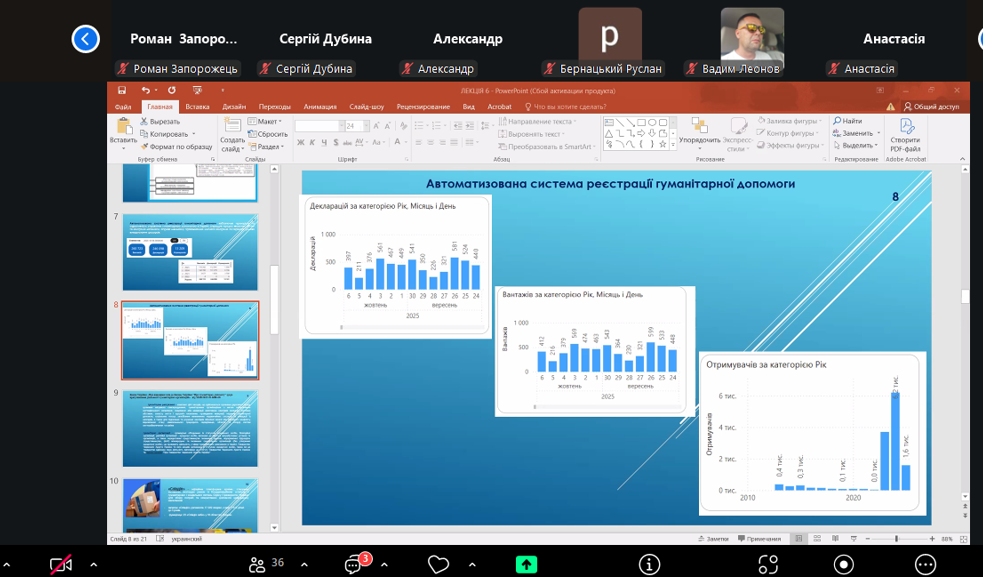This screenshot has height=577, width=983.
Task: Switch to the Вставка ribbon tab
Action: 197,107
